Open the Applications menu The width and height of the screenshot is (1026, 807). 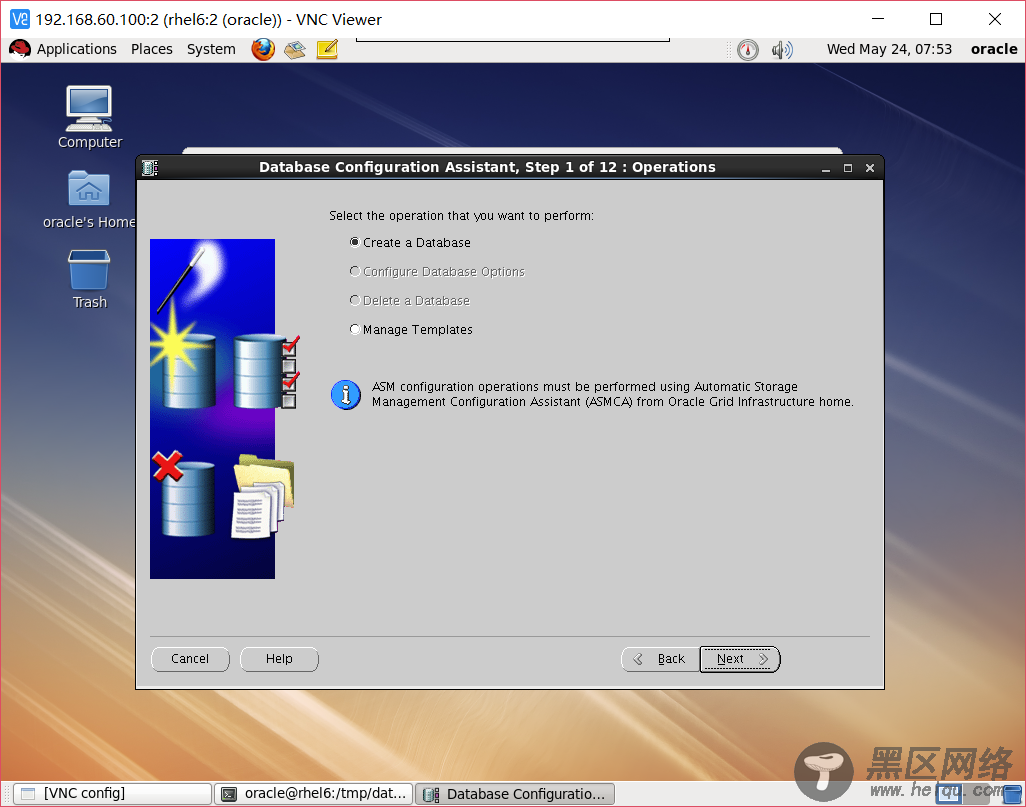point(77,49)
